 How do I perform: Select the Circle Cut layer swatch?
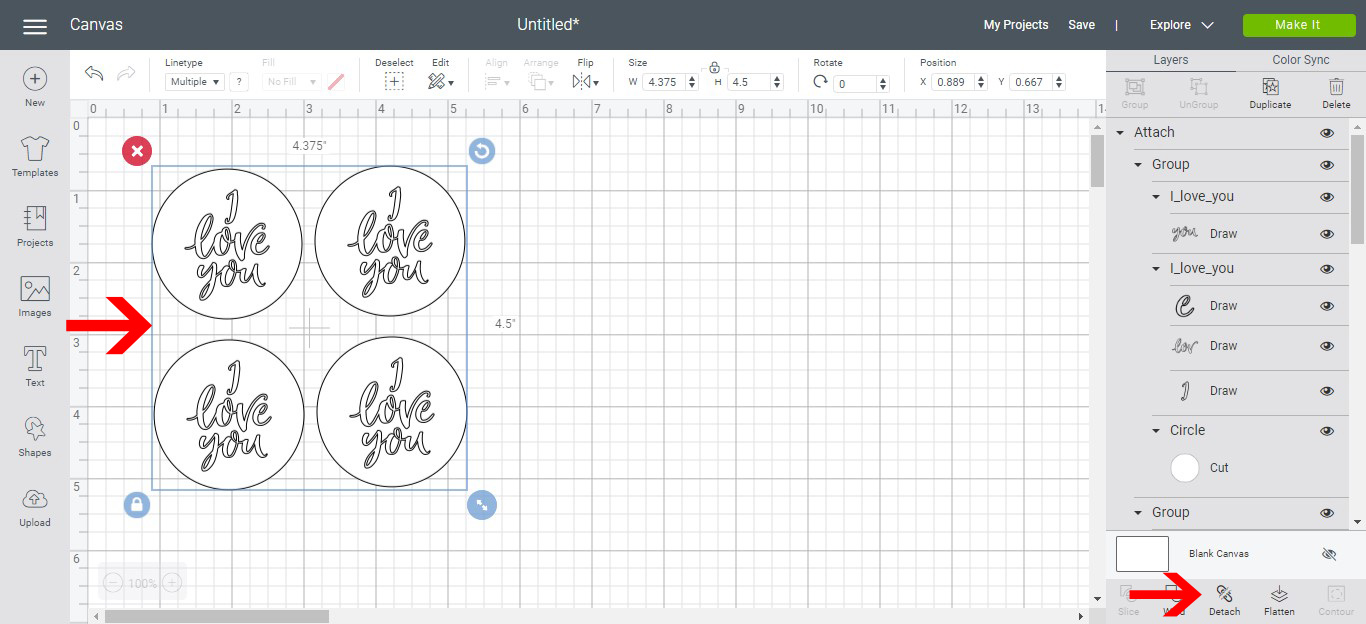pyautogui.click(x=1185, y=468)
